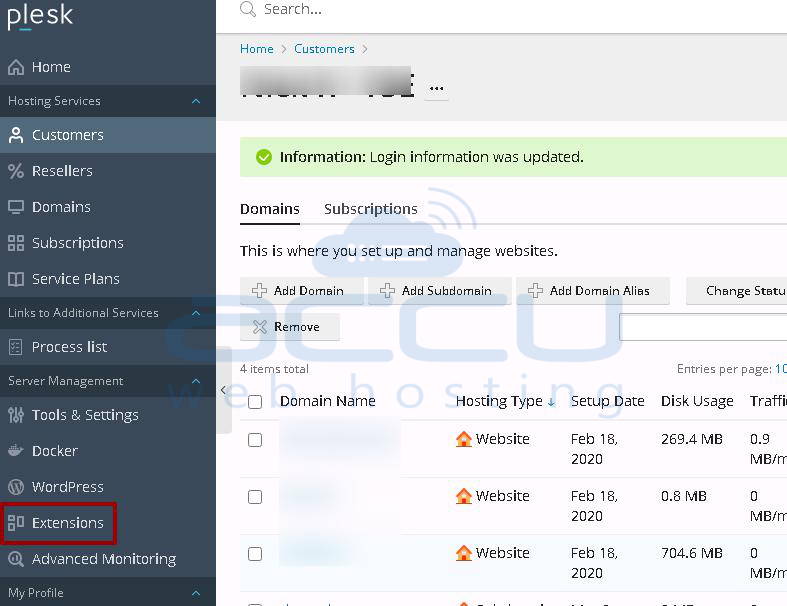The width and height of the screenshot is (787, 606).
Task: Collapse the Server Management section
Action: point(196,381)
